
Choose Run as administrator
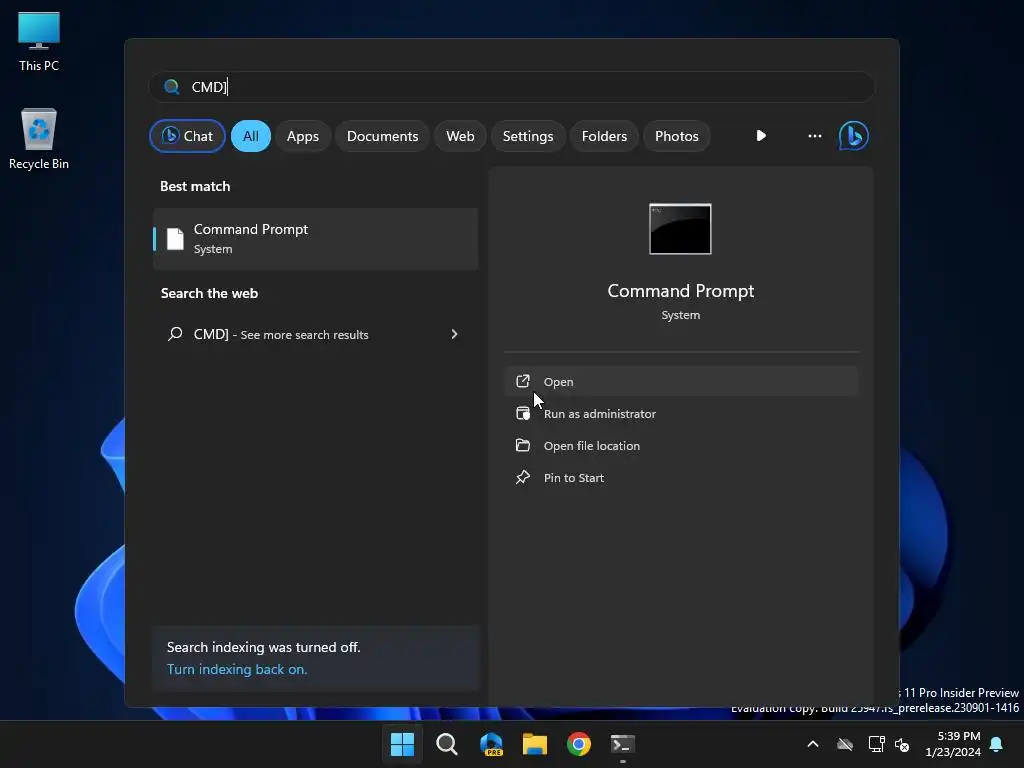coord(680,413)
